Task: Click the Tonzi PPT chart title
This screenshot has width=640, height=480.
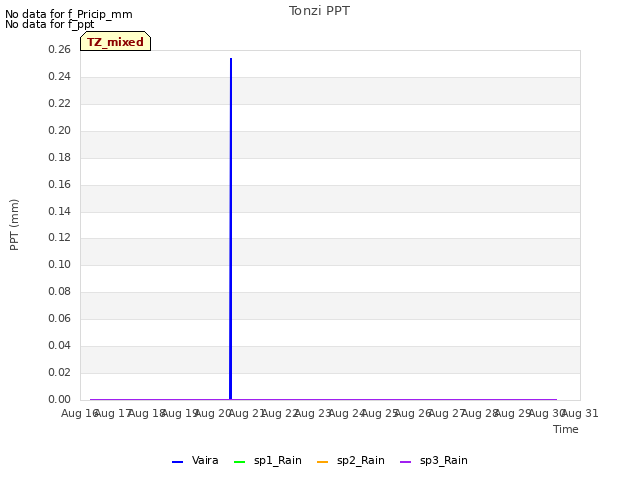Action: click(x=319, y=11)
